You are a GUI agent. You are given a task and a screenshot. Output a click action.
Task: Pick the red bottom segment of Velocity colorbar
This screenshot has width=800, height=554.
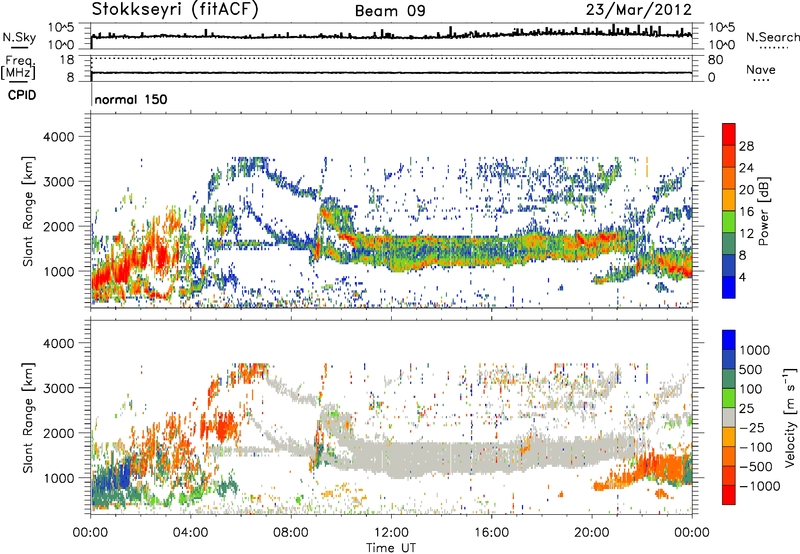click(x=729, y=495)
